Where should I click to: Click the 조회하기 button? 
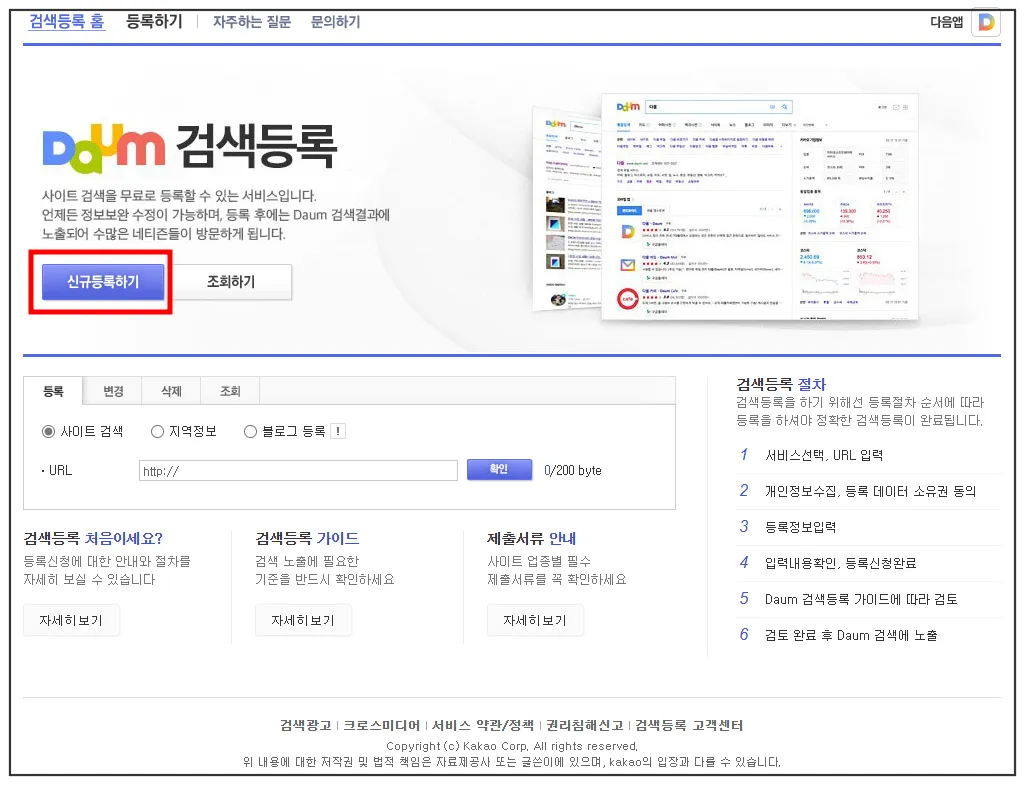tap(231, 282)
